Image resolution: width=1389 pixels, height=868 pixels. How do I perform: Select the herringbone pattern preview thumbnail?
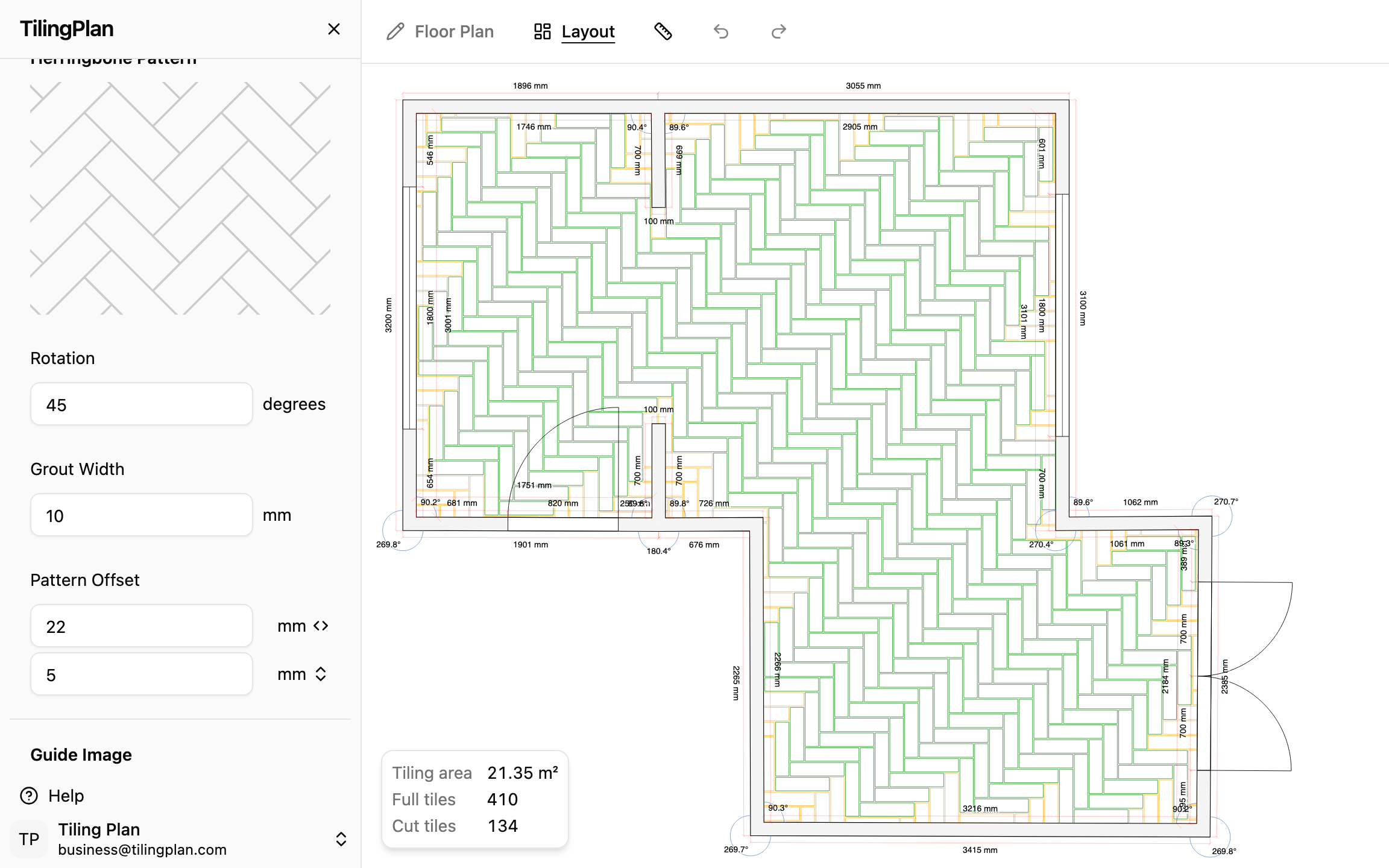[x=180, y=198]
